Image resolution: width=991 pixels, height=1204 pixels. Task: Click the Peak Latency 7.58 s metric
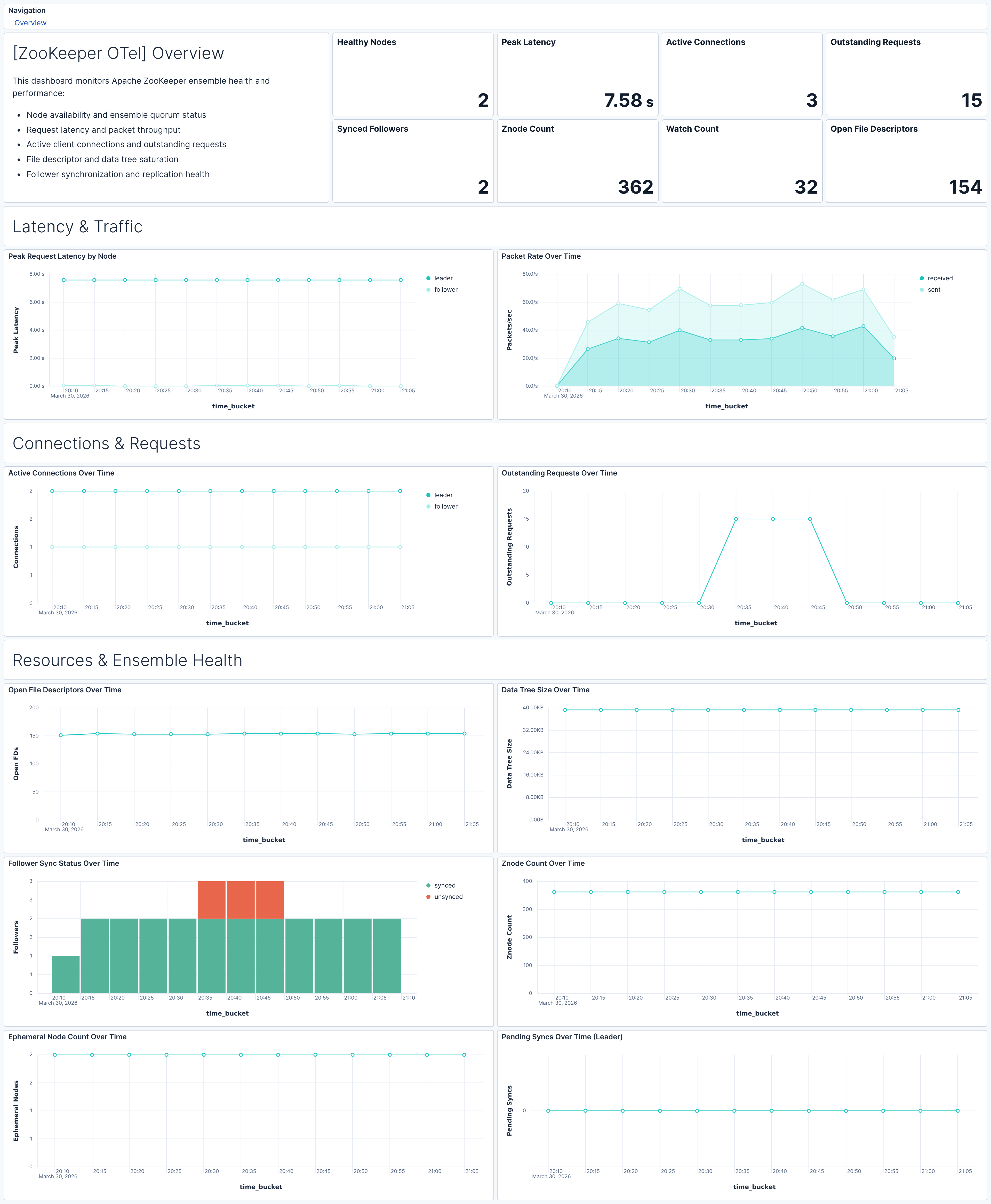[628, 100]
